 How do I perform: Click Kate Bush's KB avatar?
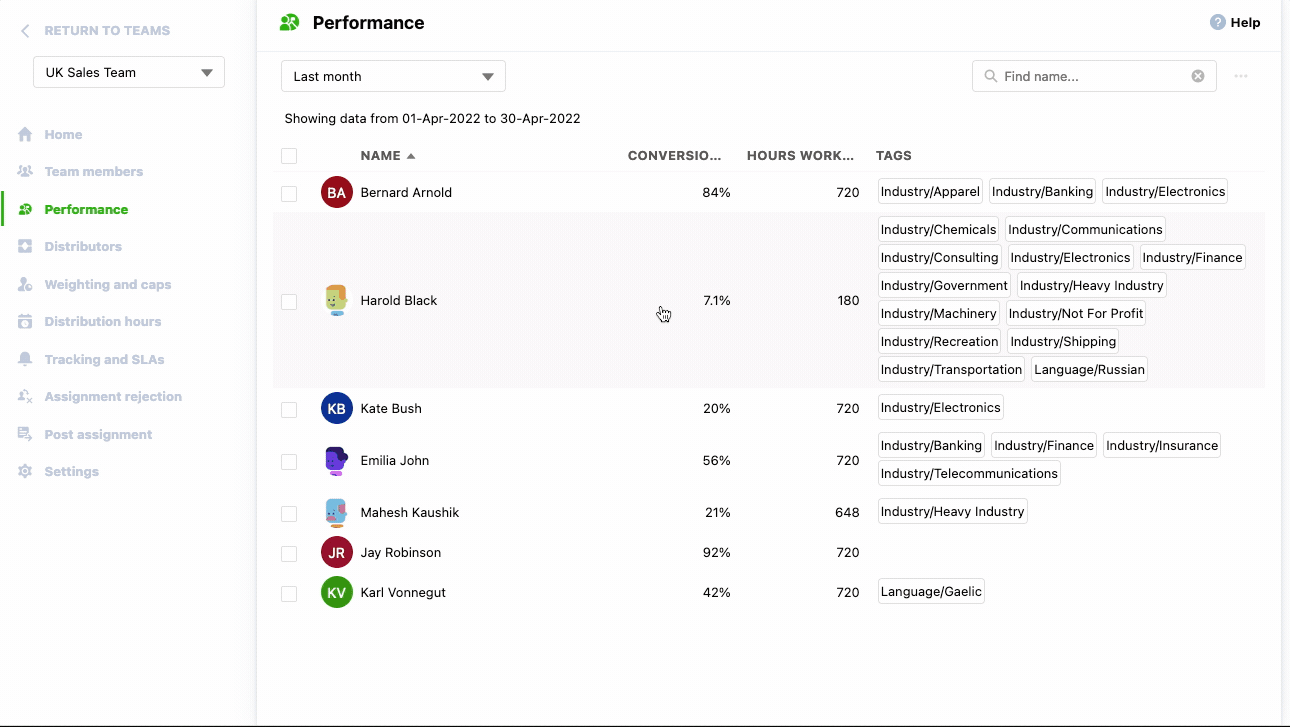[x=337, y=408]
